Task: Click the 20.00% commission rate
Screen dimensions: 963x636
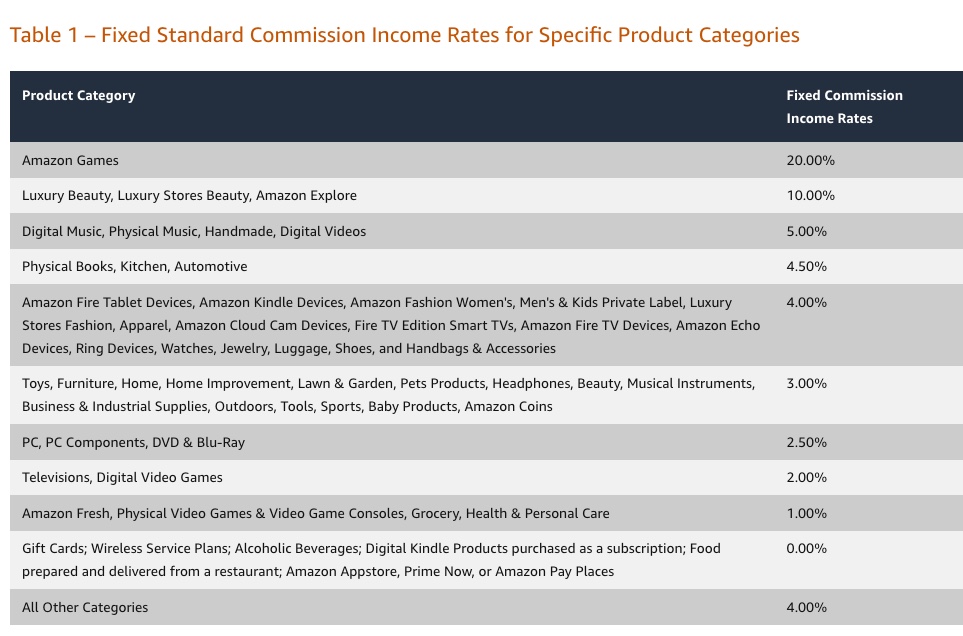Action: [x=810, y=160]
